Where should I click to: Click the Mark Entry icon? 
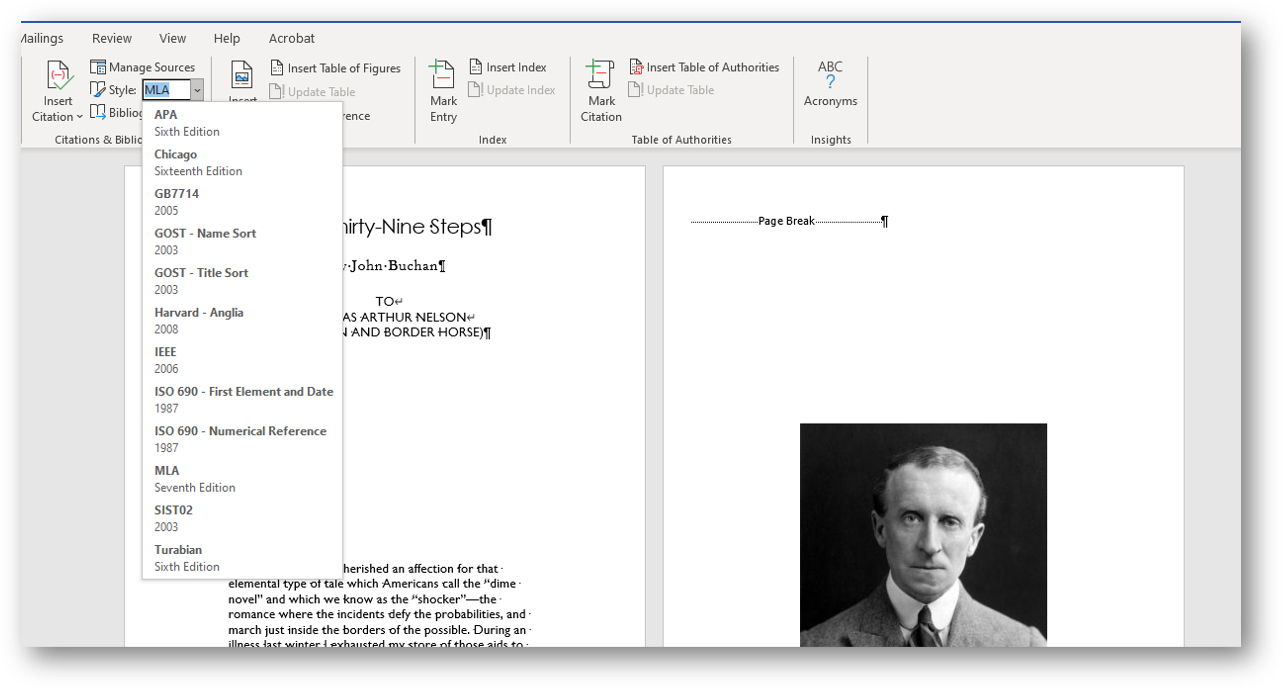[442, 77]
